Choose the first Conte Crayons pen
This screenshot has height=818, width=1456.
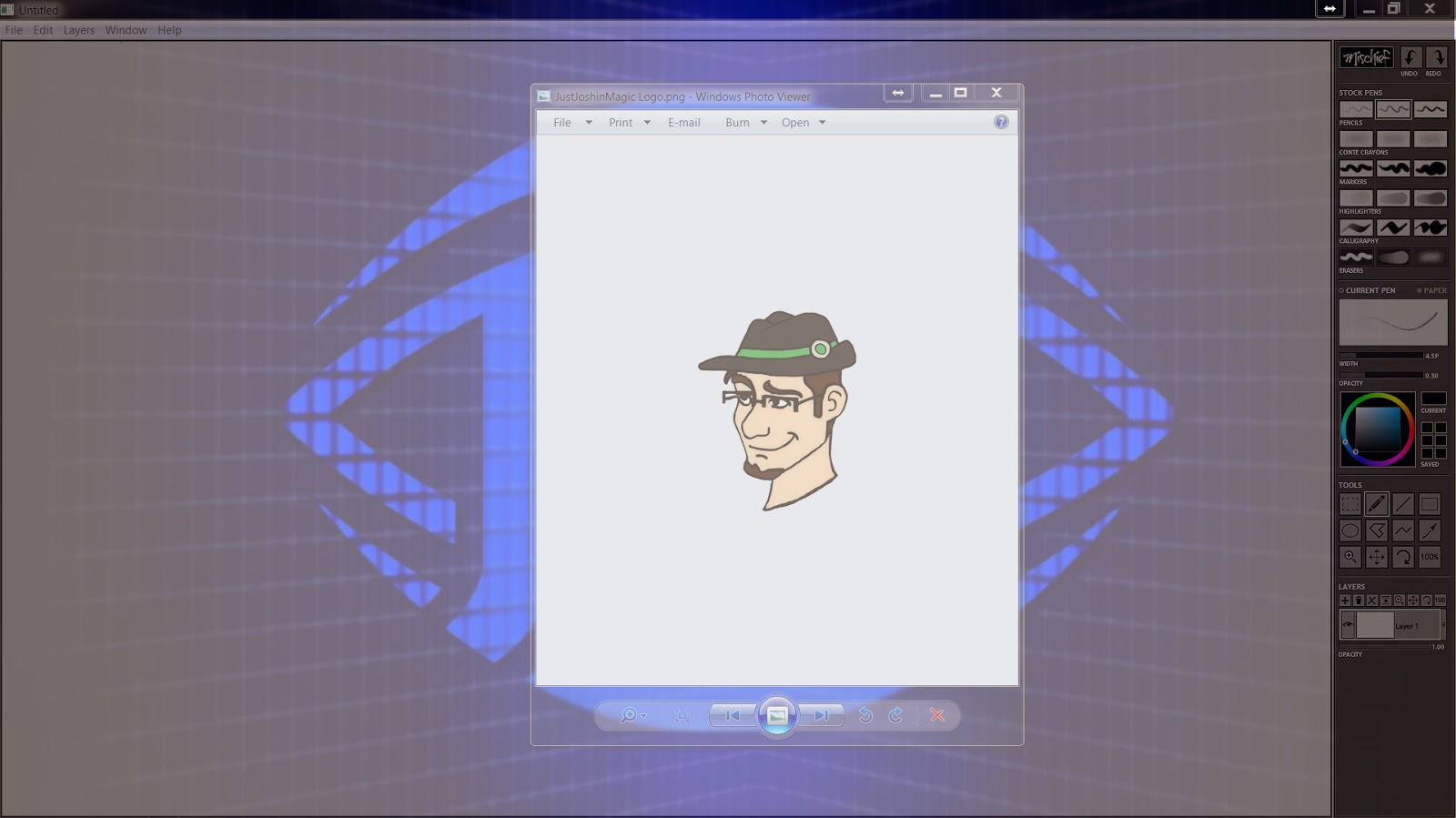[x=1356, y=139]
